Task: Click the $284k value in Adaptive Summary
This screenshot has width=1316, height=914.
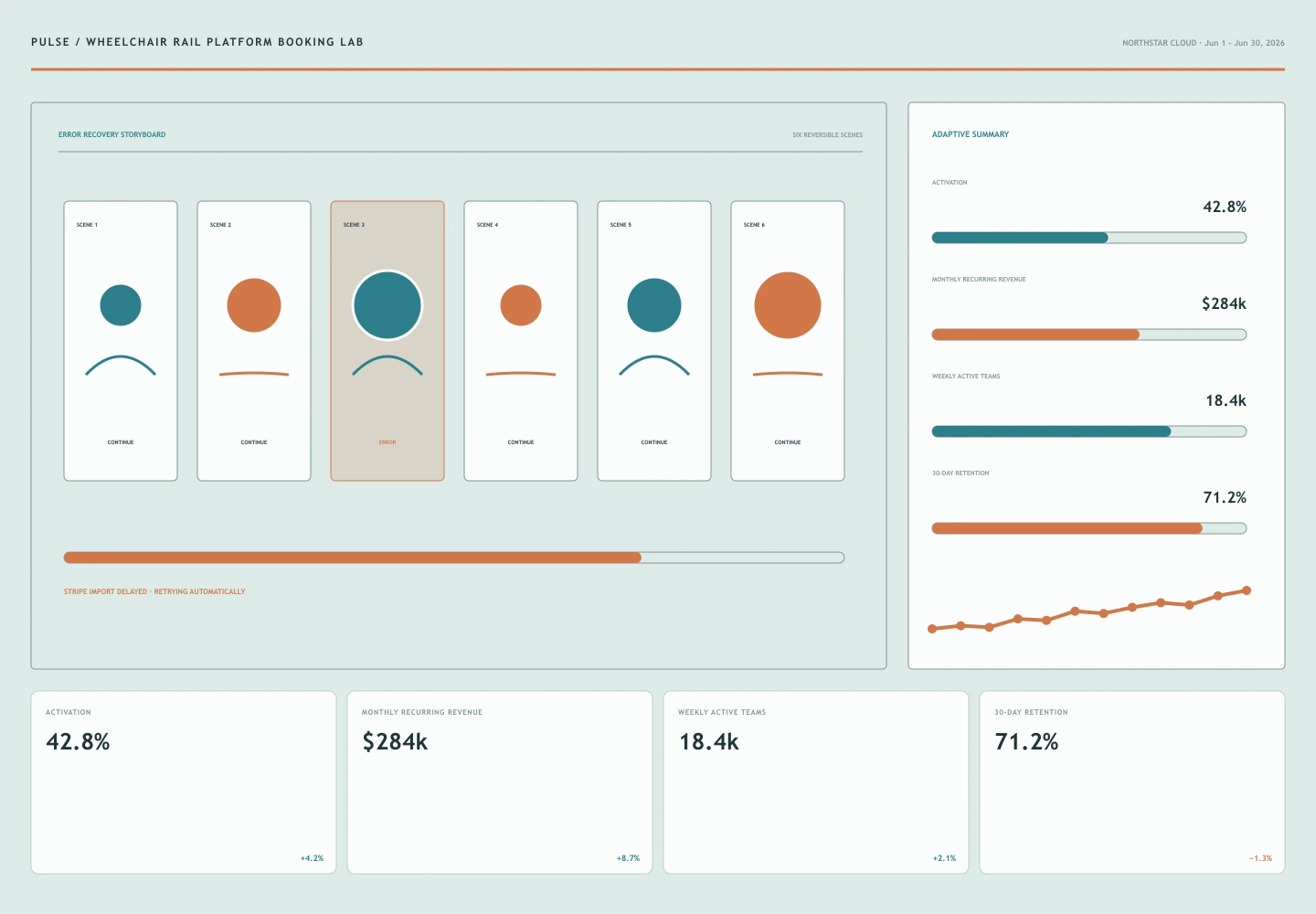Action: tap(1224, 303)
